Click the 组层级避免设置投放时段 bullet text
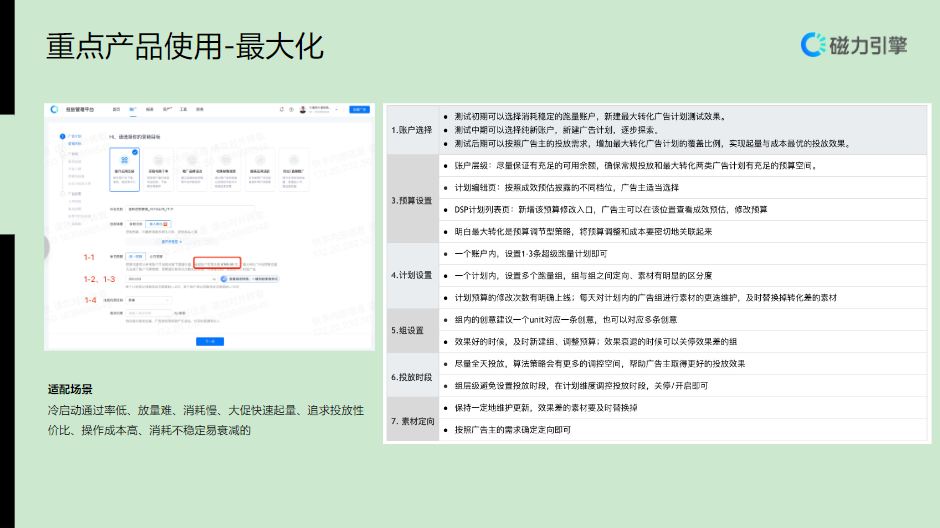940x528 pixels. (582, 386)
